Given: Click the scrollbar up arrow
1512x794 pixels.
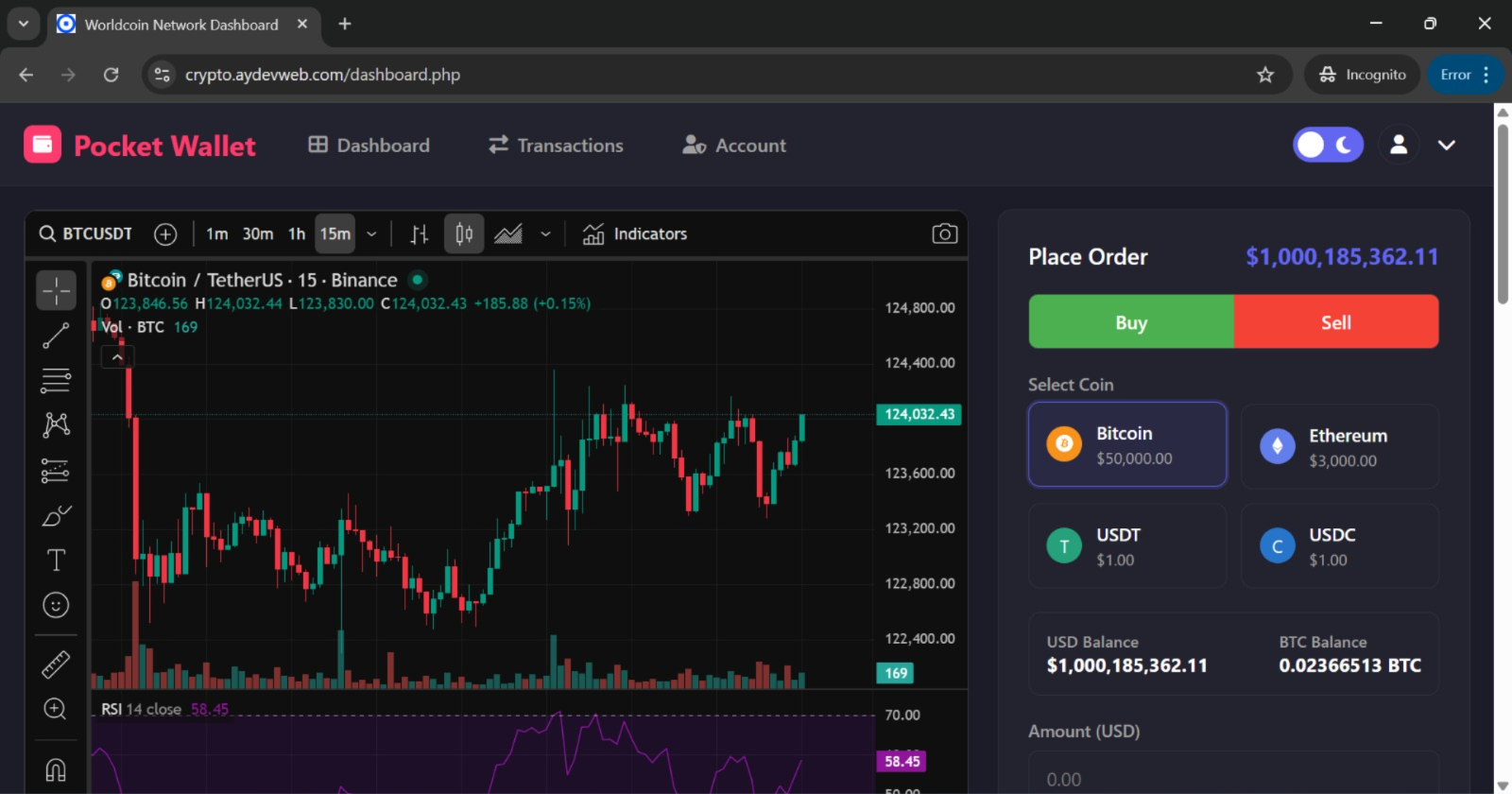Looking at the screenshot, I should [x=1503, y=112].
